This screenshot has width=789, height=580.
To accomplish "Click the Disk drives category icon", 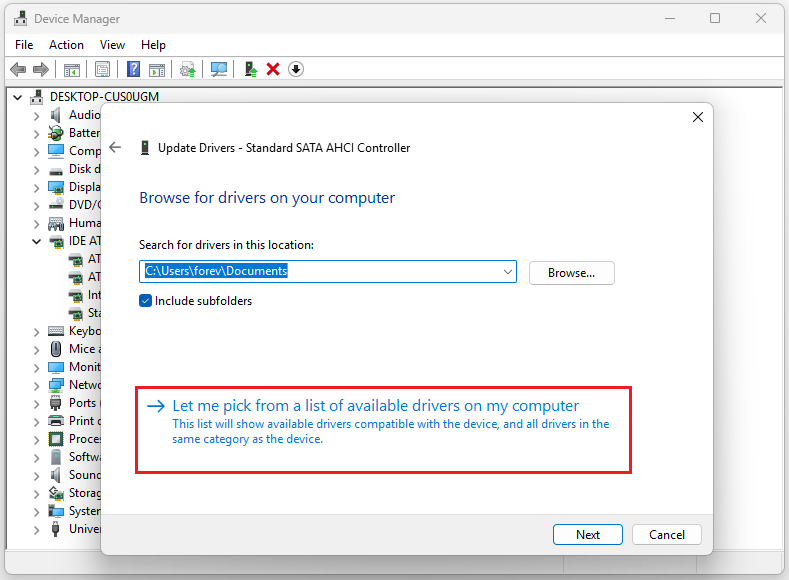I will click(x=56, y=171).
